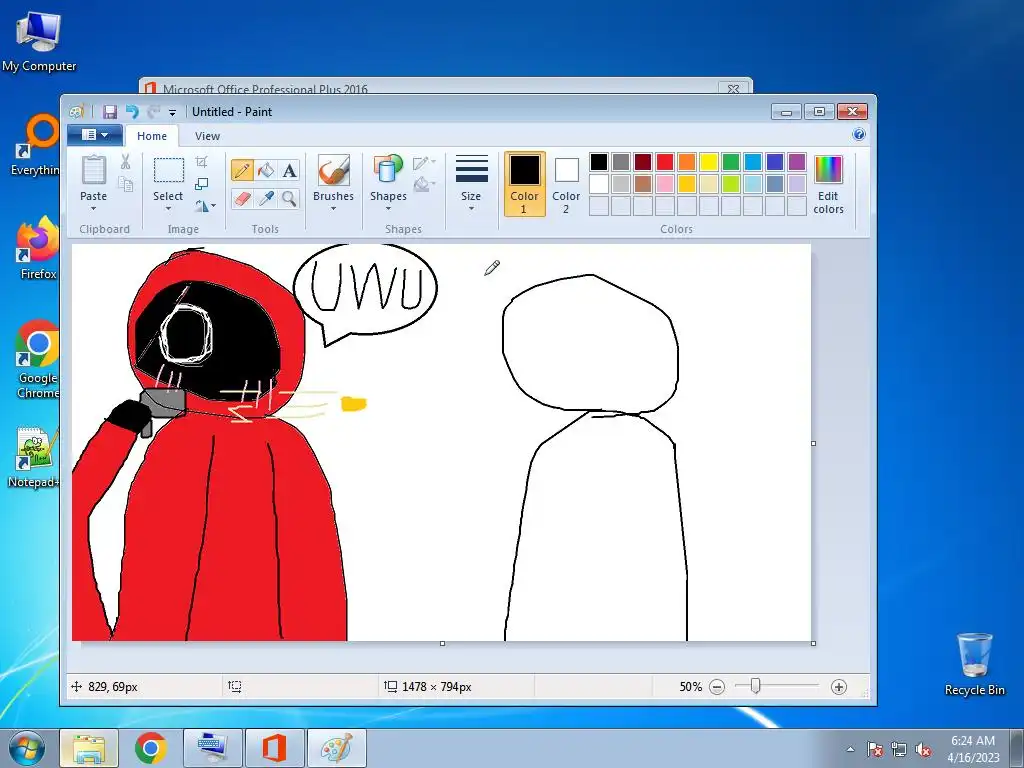Open the Shapes gallery
This screenshot has height=768, width=1024.
click(388, 184)
